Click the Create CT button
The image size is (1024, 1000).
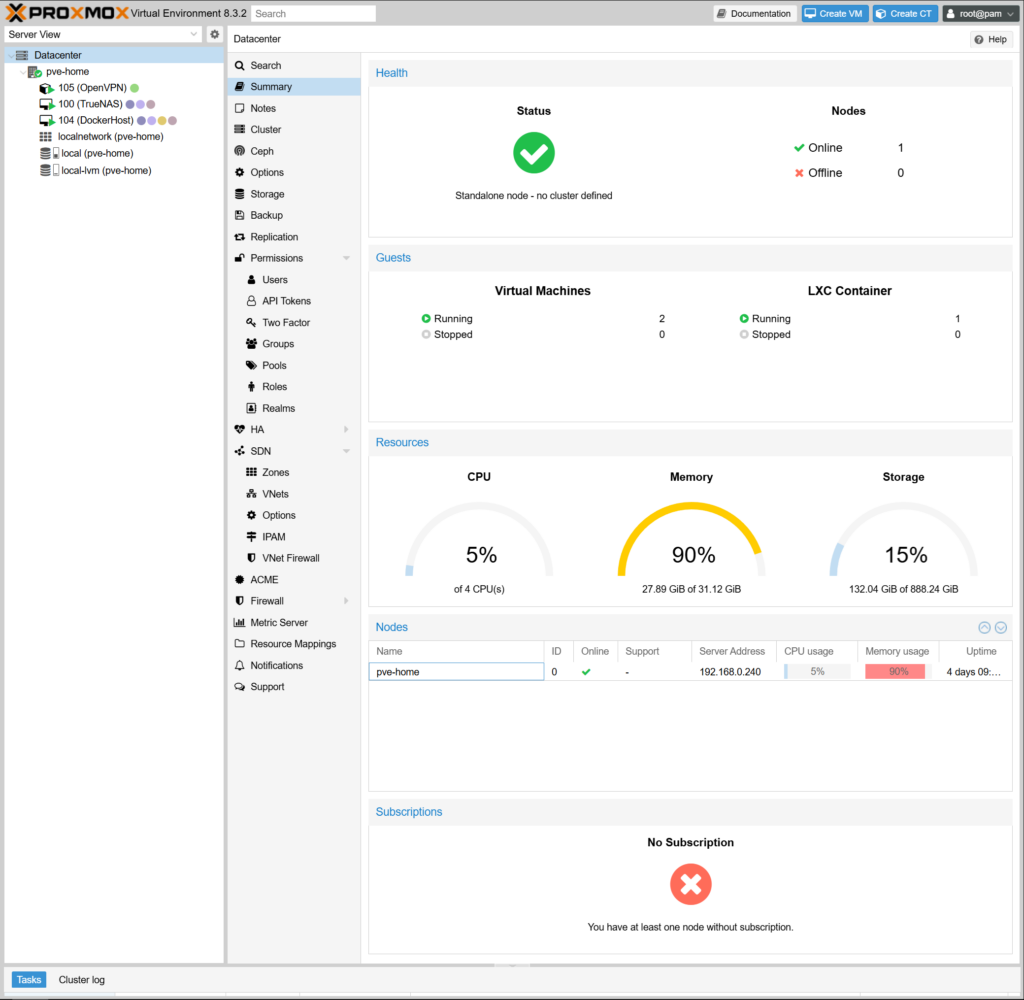(904, 14)
